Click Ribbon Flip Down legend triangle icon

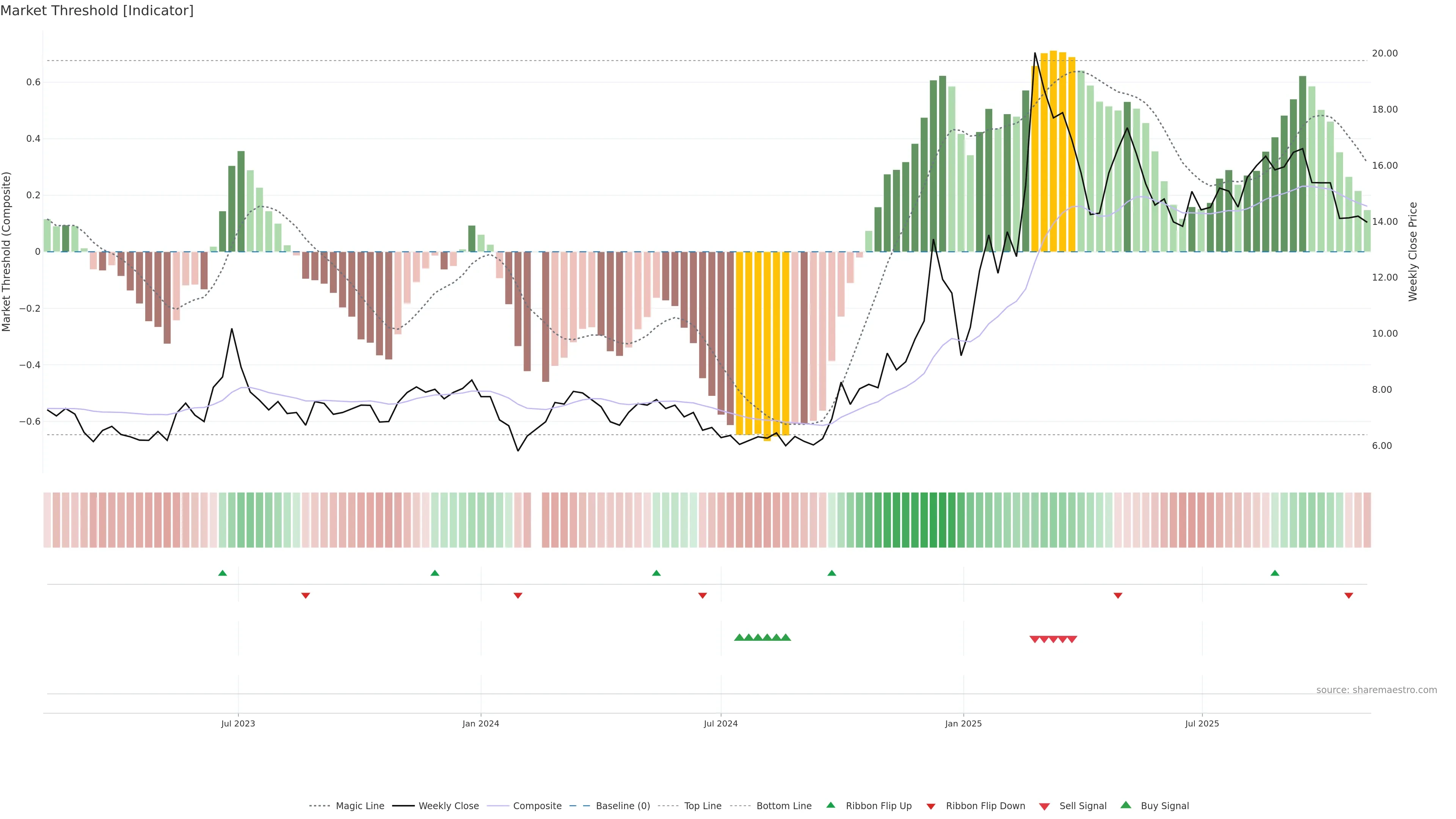[x=931, y=806]
